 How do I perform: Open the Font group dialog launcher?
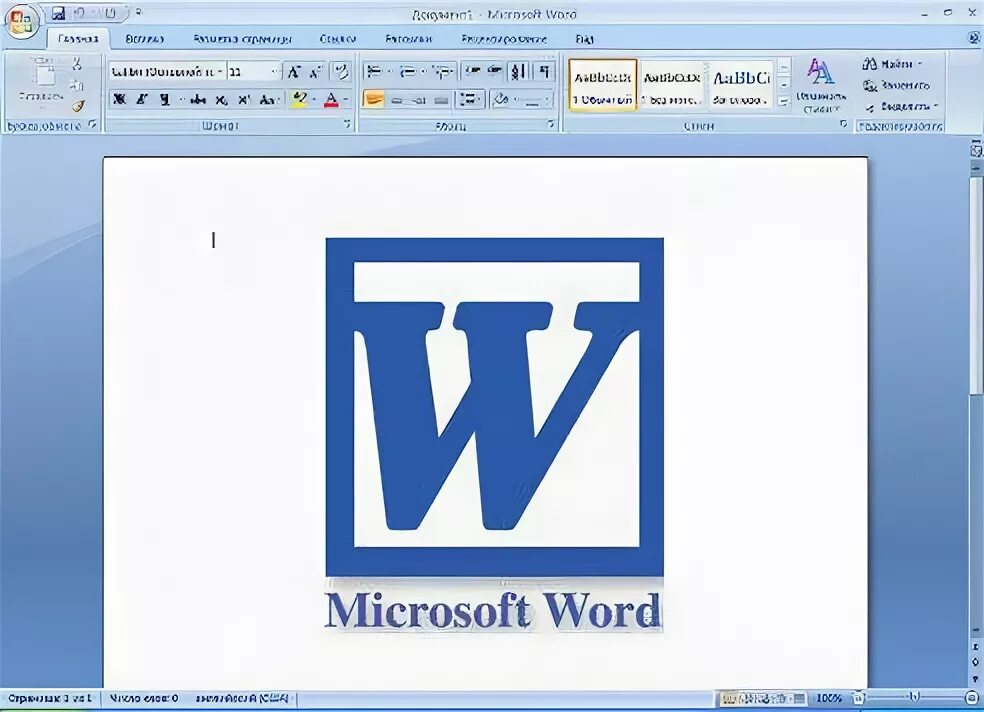pos(347,124)
